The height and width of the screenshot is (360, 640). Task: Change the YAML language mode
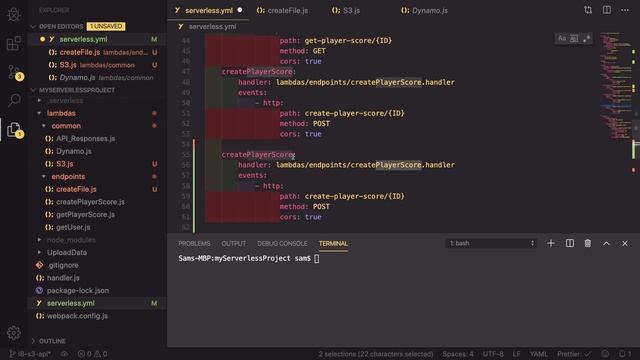point(538,354)
